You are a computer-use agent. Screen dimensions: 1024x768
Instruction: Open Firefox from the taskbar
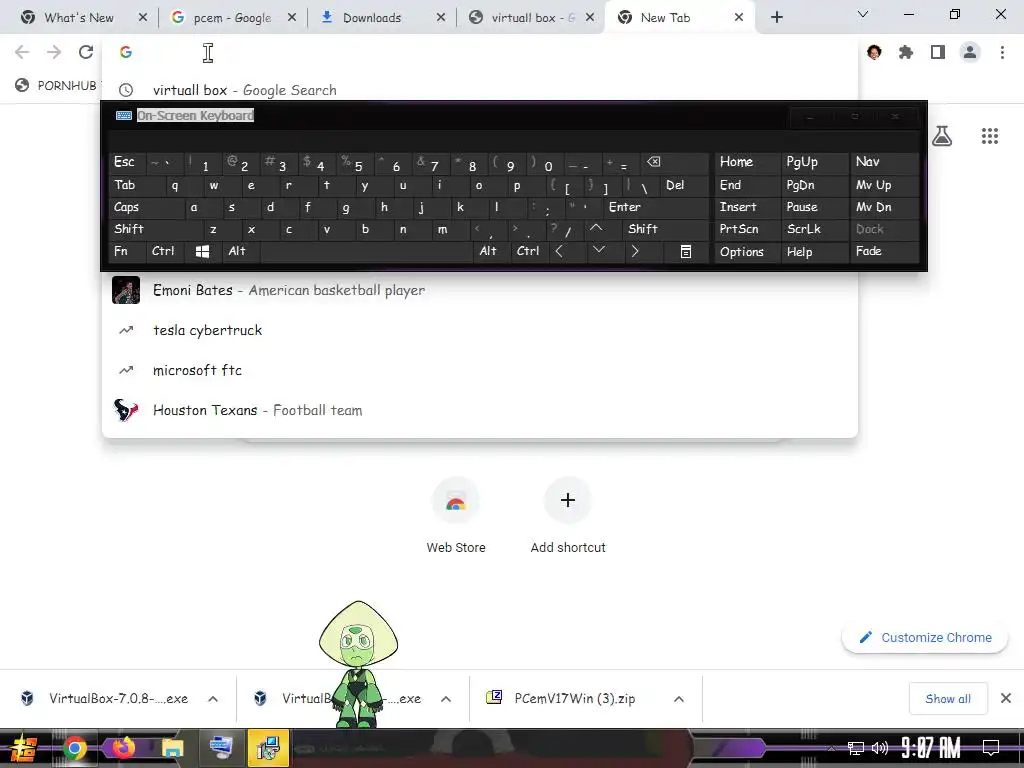point(123,748)
